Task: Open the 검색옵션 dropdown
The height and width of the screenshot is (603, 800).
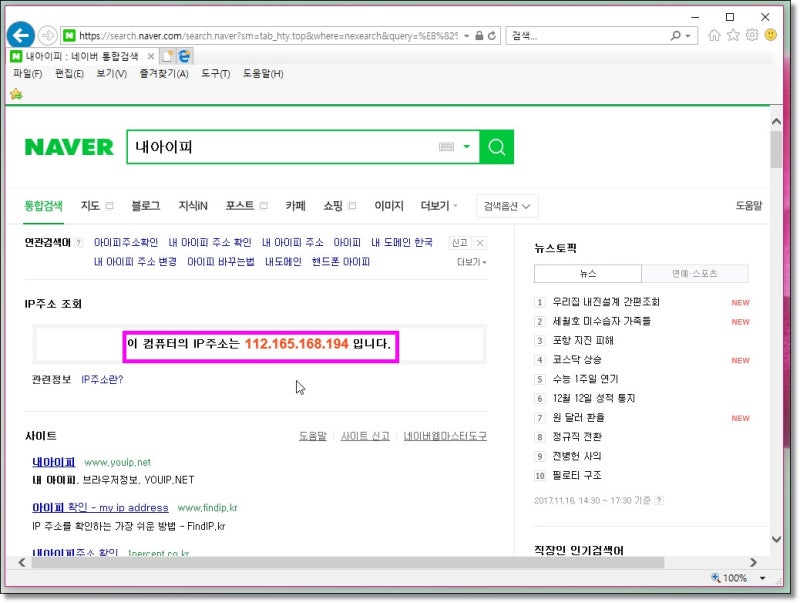Action: [507, 206]
